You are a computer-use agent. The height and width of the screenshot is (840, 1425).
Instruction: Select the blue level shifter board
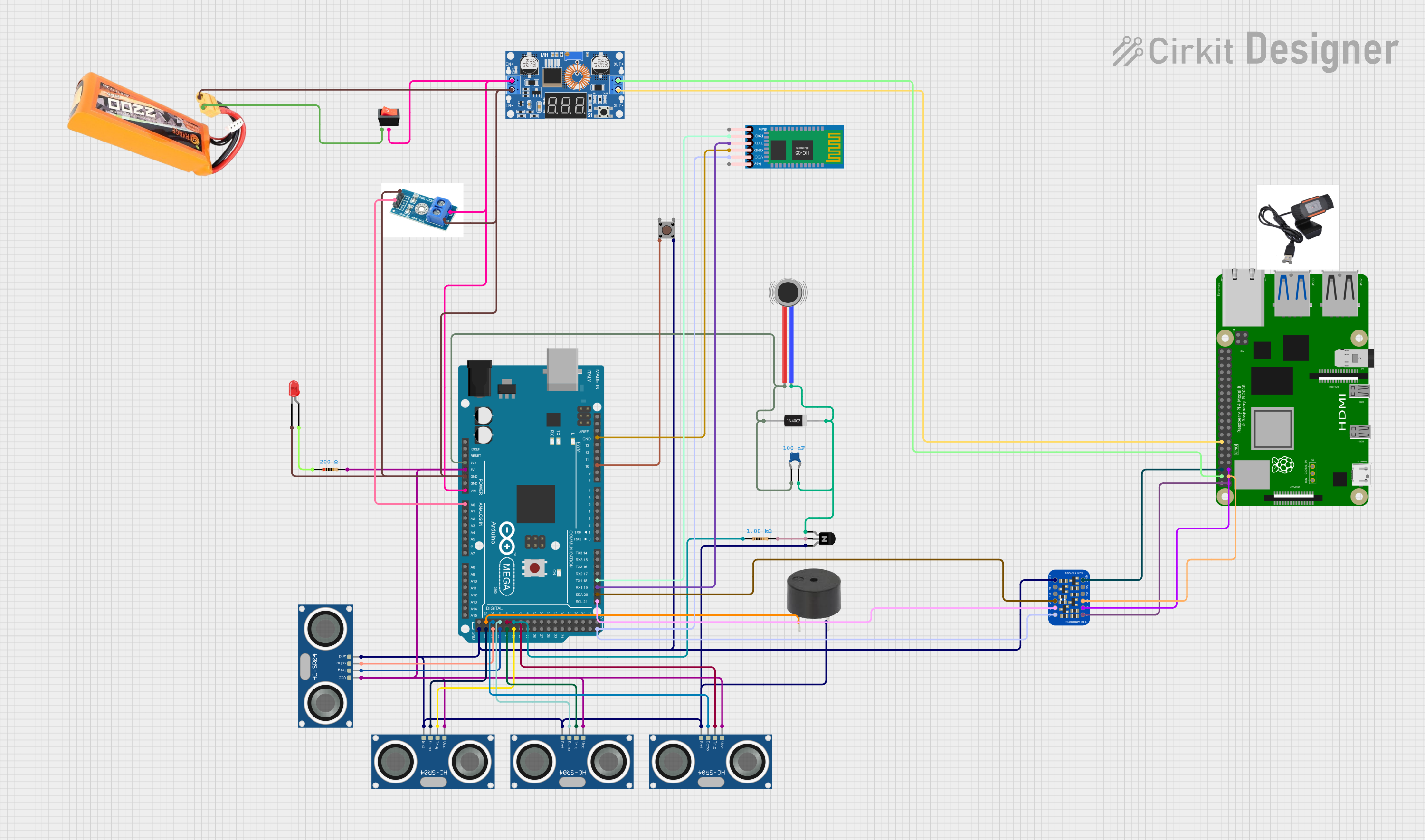click(1069, 598)
